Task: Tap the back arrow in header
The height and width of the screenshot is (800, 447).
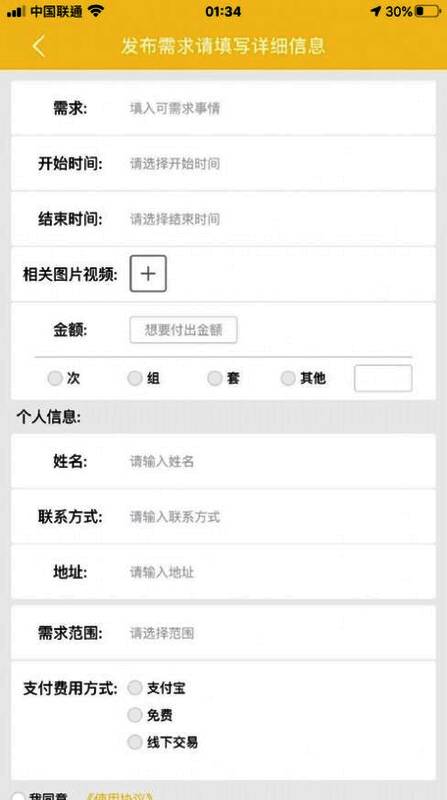Action: tap(39, 46)
